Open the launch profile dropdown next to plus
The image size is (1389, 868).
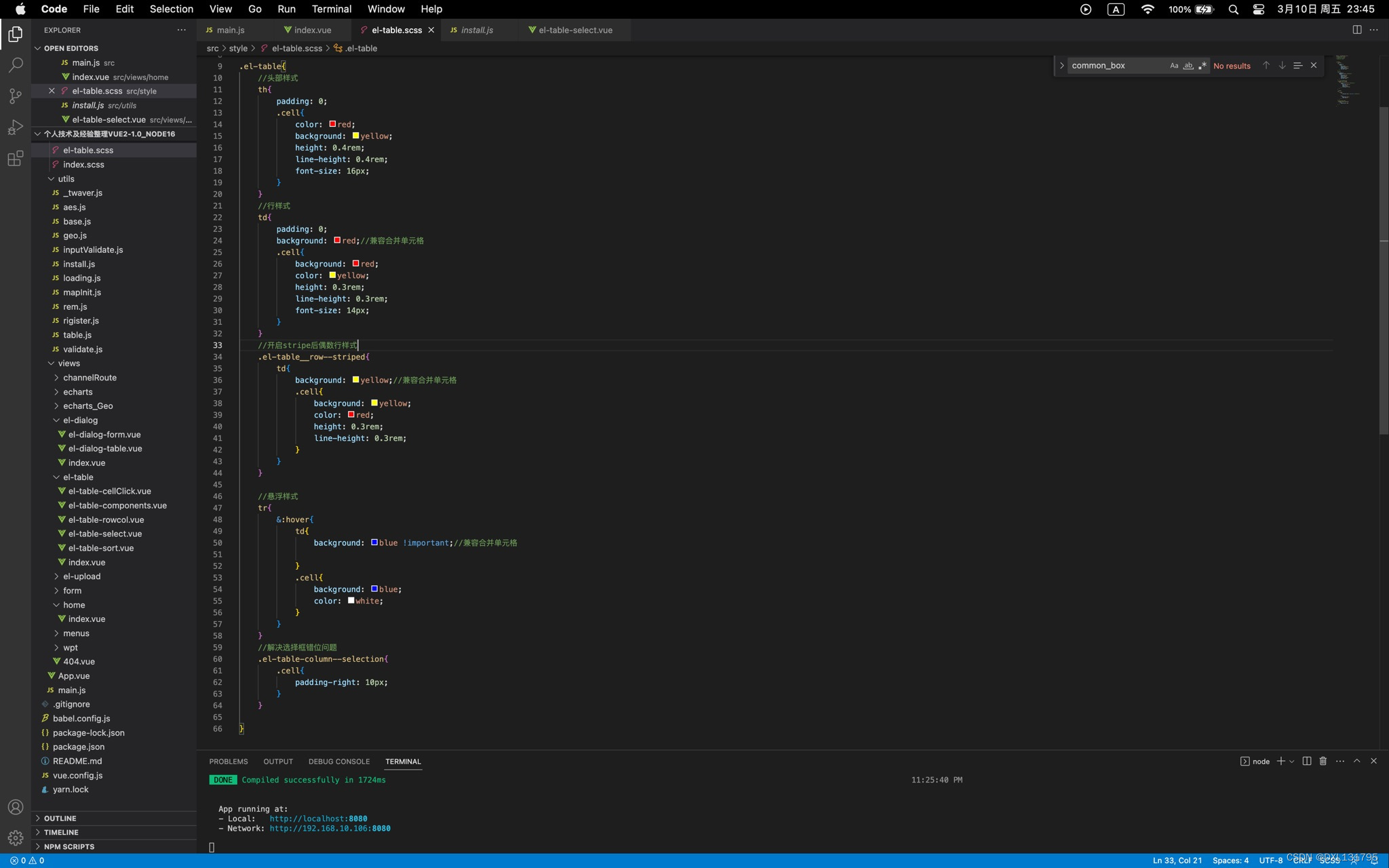click(x=1292, y=761)
